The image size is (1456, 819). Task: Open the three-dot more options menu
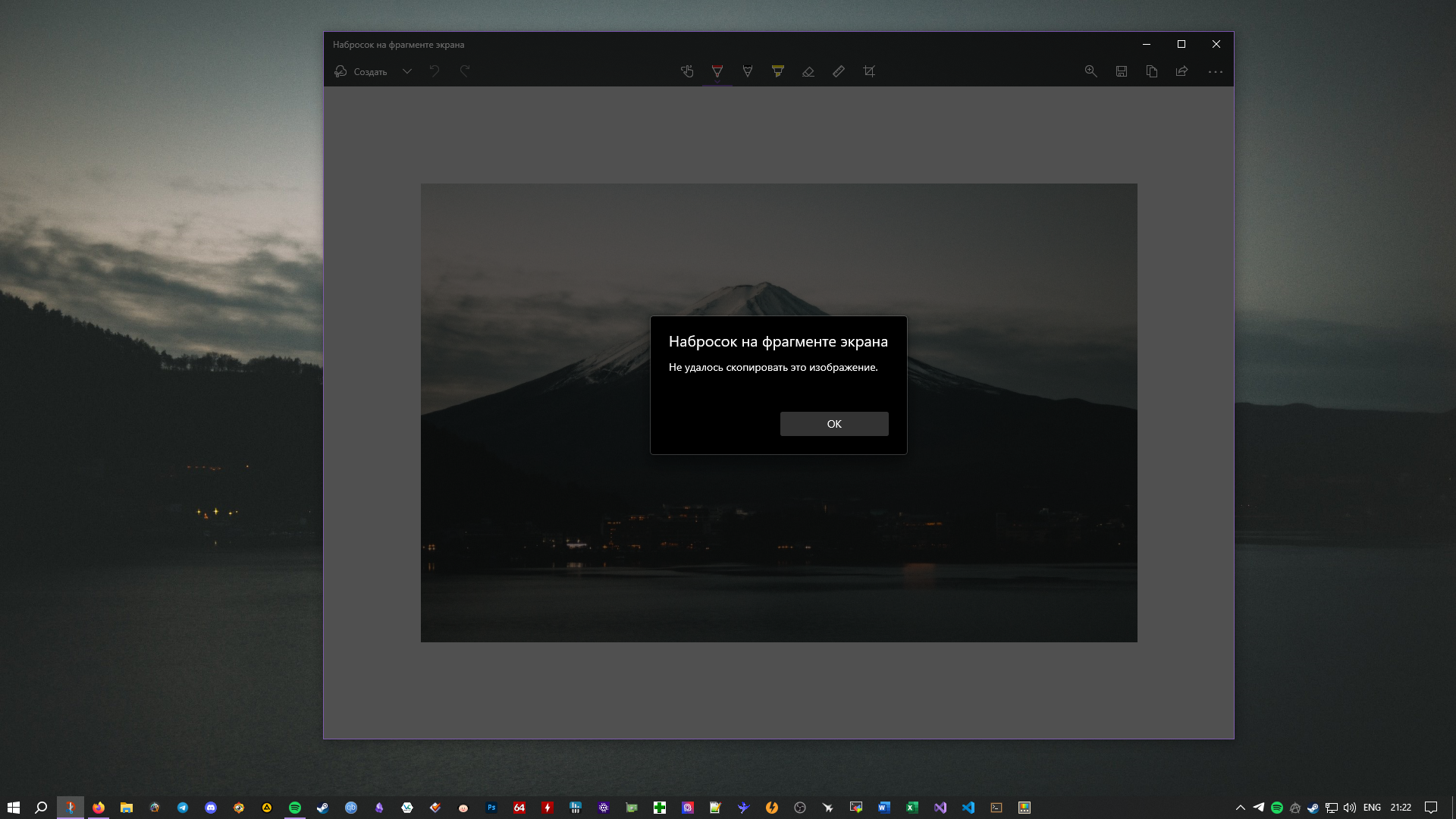pos(1215,71)
